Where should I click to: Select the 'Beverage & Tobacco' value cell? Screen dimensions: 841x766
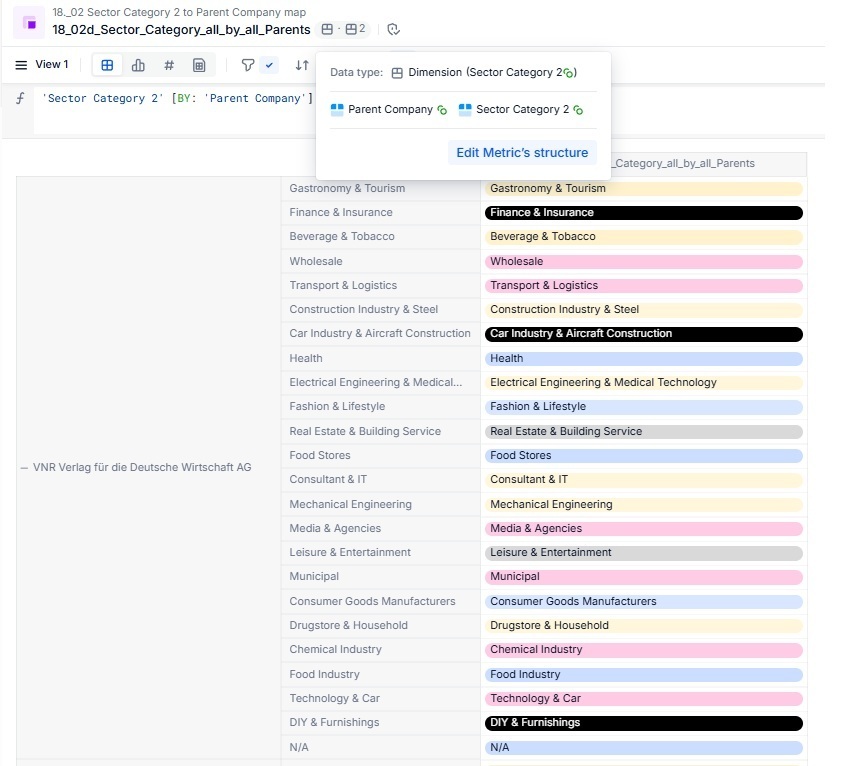click(644, 237)
